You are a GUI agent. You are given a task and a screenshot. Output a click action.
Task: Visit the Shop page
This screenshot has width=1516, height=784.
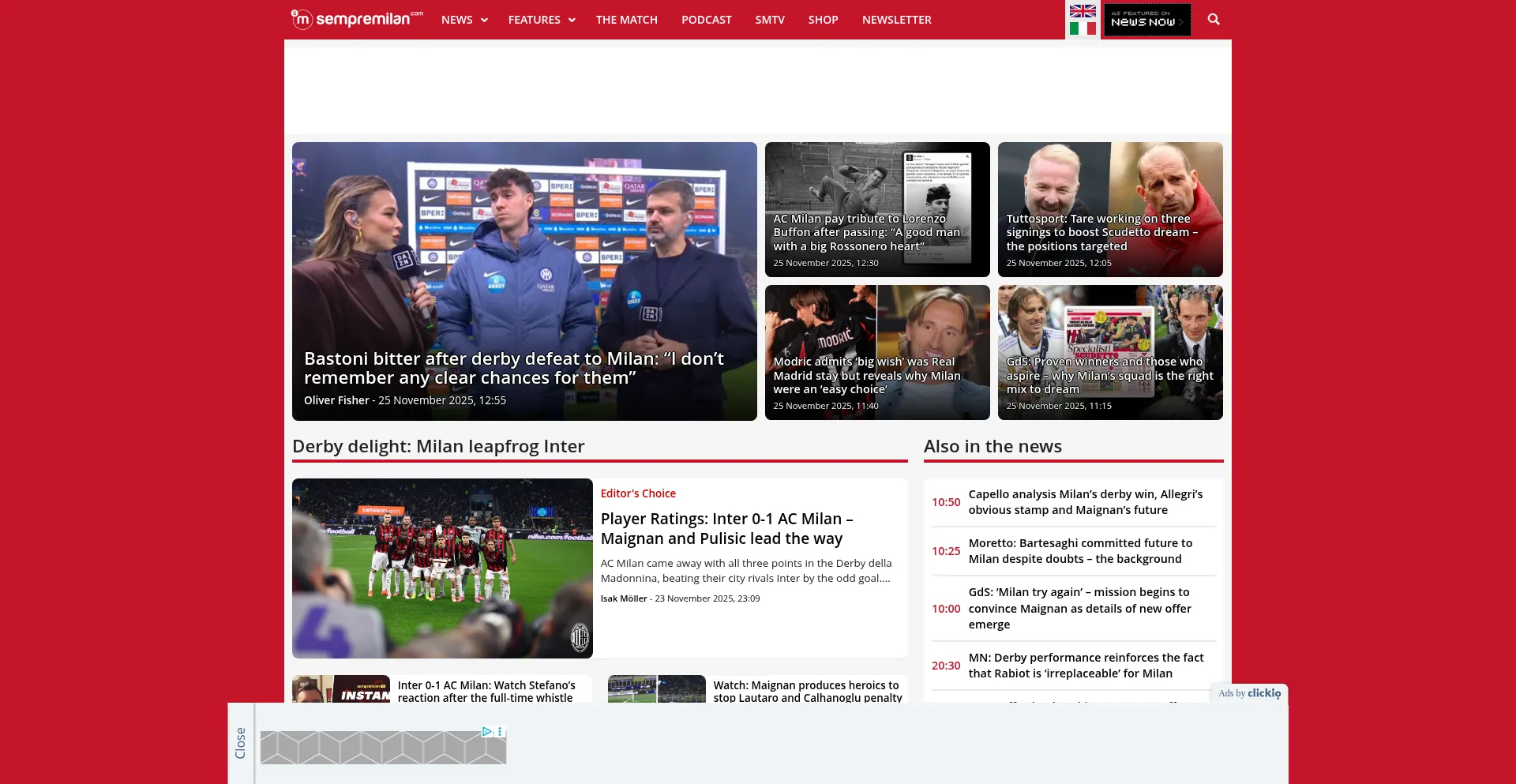(x=823, y=20)
